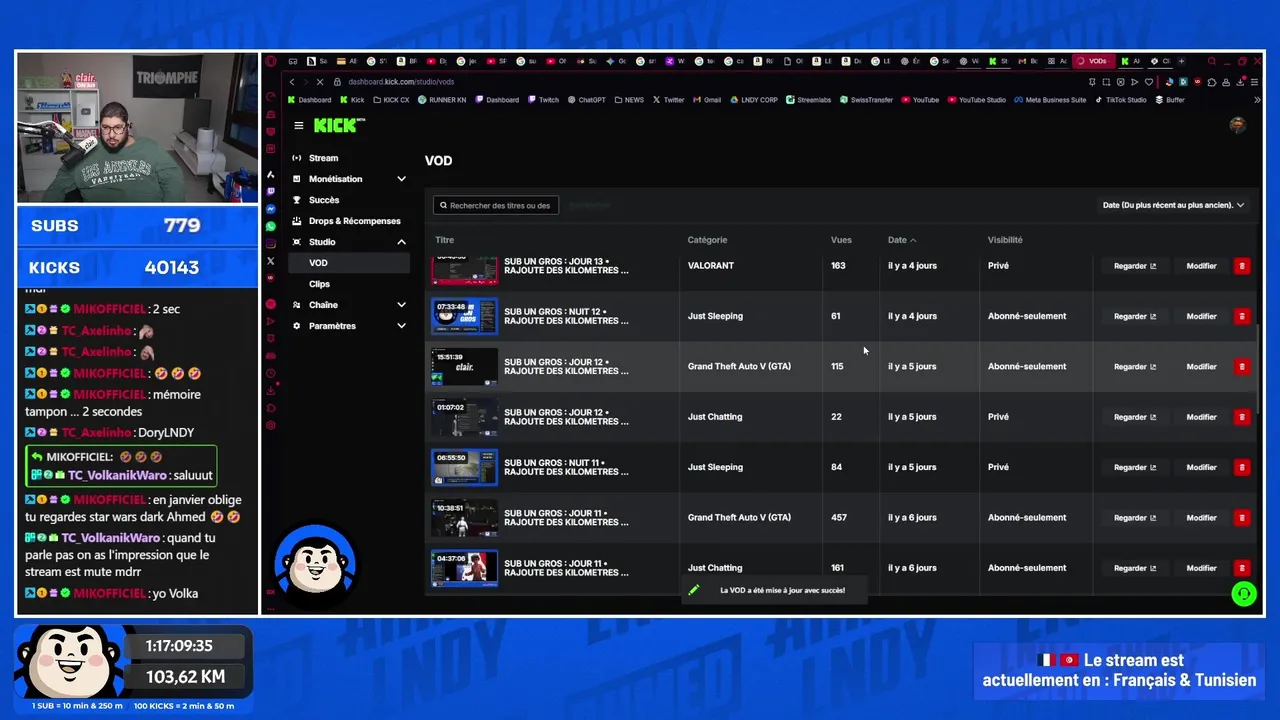Delete the JOUR 12 Just Chatting VOD
1280x720 pixels.
(1242, 417)
